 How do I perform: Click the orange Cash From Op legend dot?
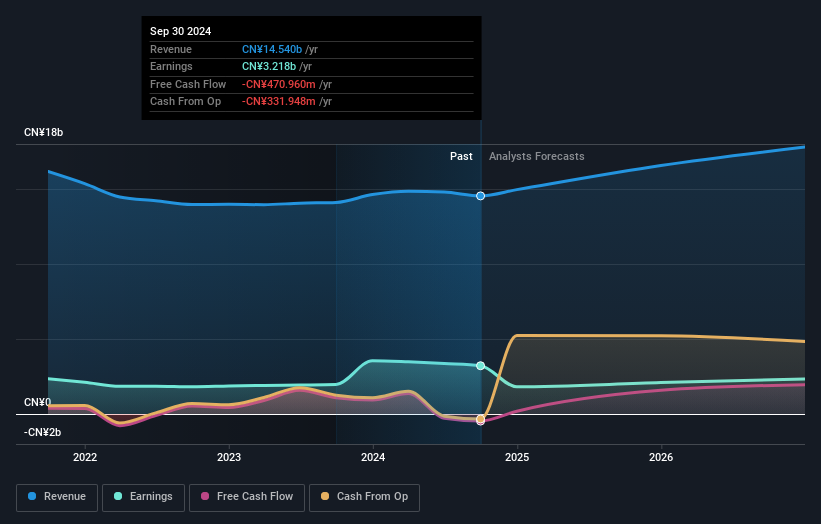pos(325,496)
